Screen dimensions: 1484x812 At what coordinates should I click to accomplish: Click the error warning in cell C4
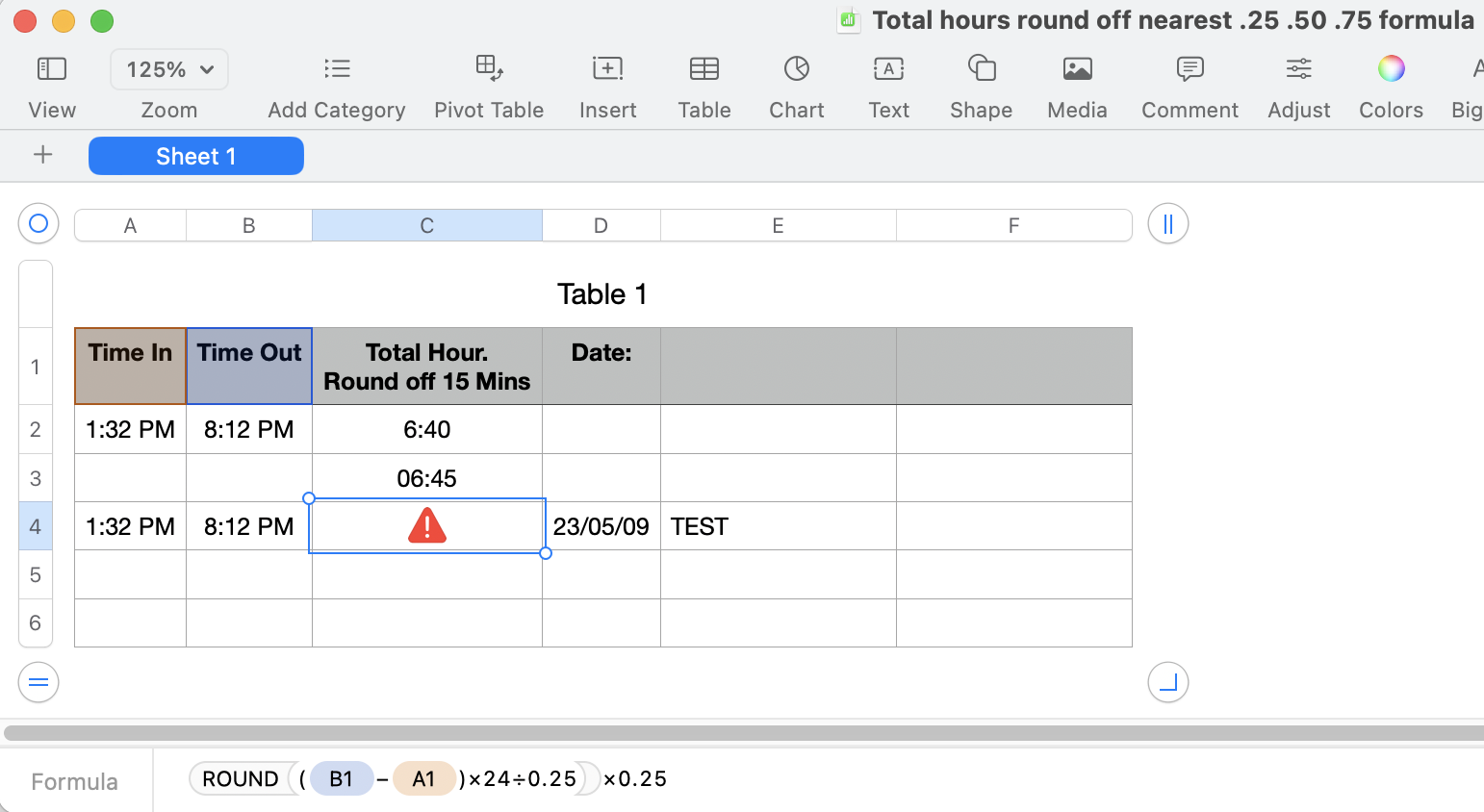[426, 525]
